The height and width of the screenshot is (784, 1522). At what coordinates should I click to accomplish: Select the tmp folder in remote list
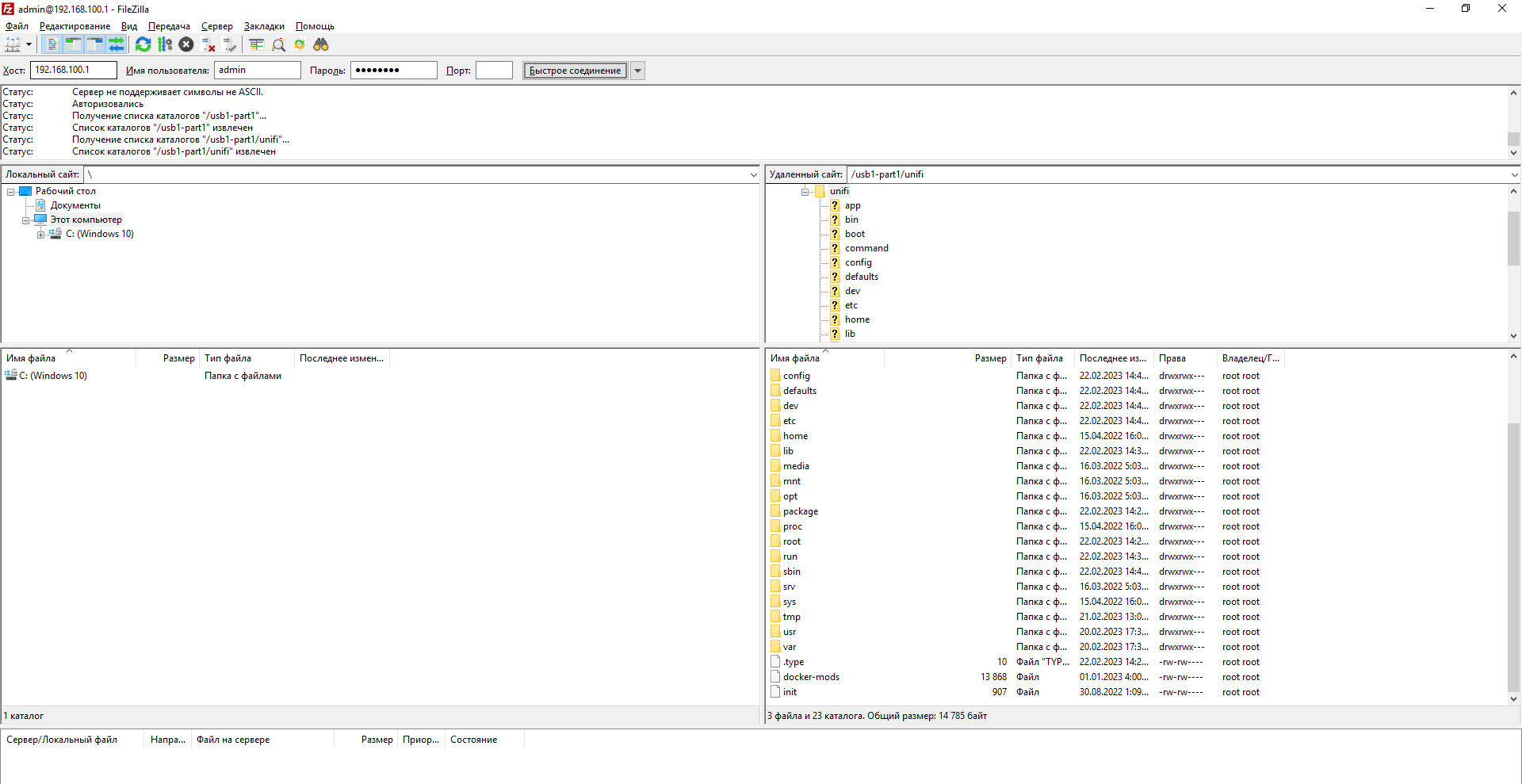pos(791,617)
